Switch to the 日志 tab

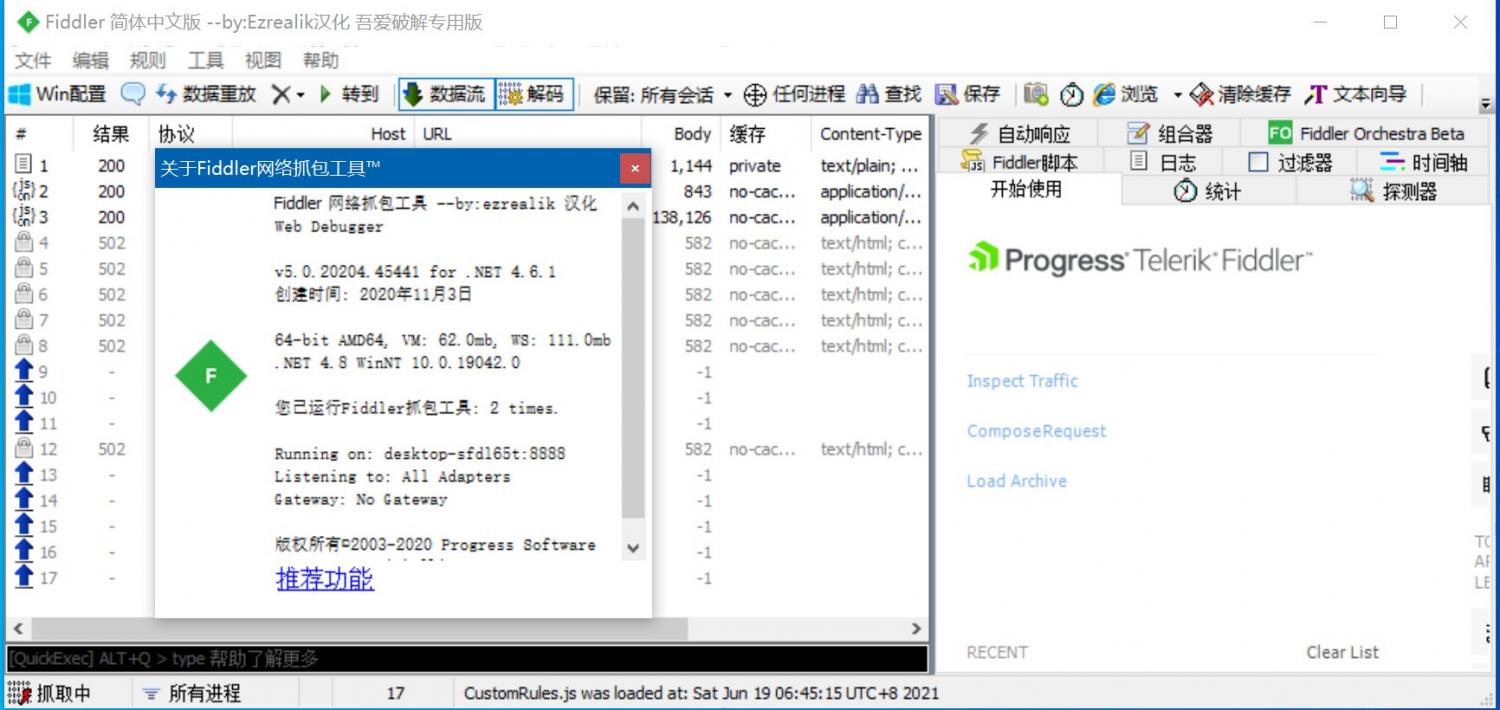coord(1163,161)
